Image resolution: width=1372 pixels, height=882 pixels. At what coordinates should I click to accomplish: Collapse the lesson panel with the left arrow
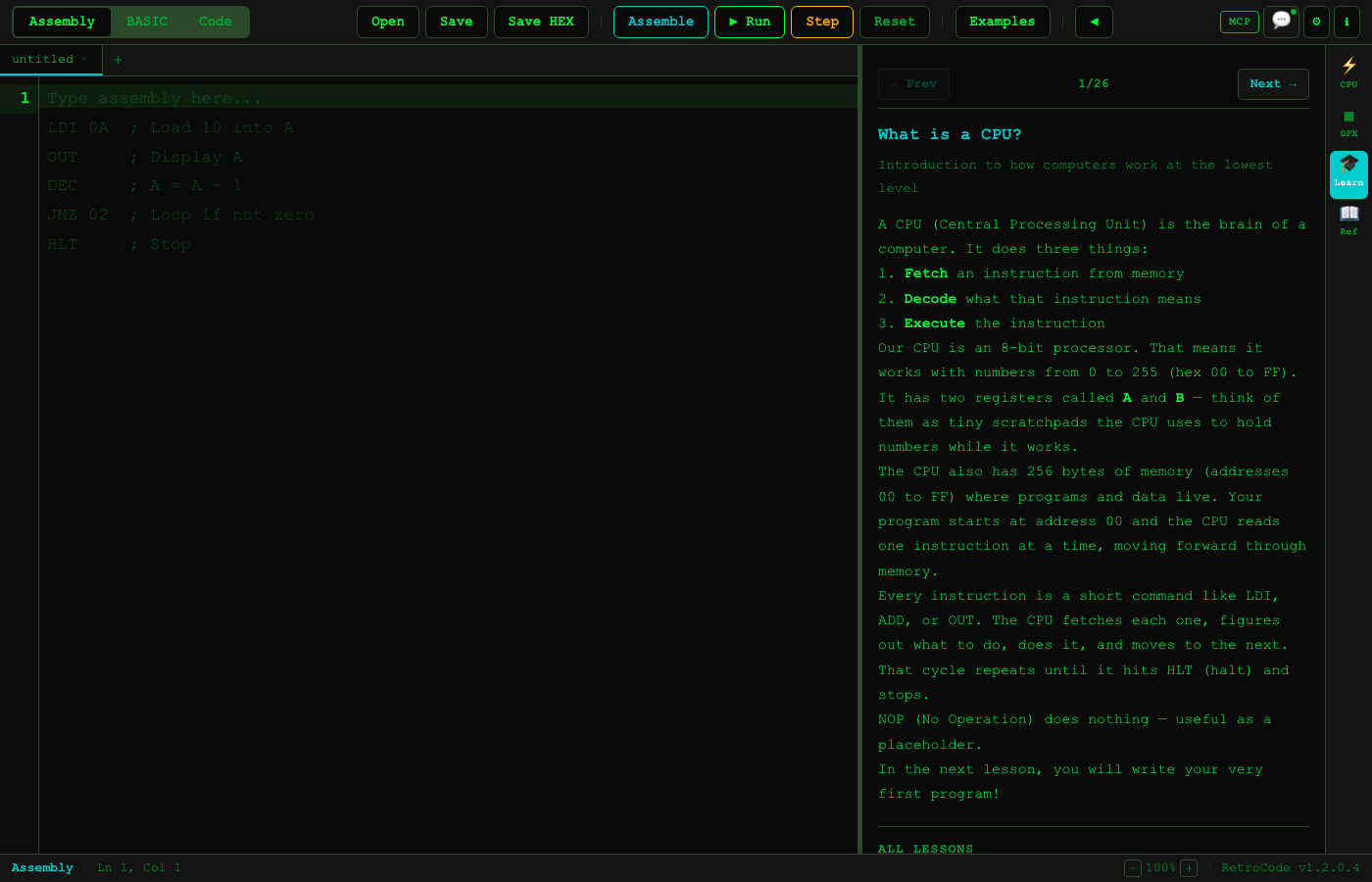pos(1094,22)
